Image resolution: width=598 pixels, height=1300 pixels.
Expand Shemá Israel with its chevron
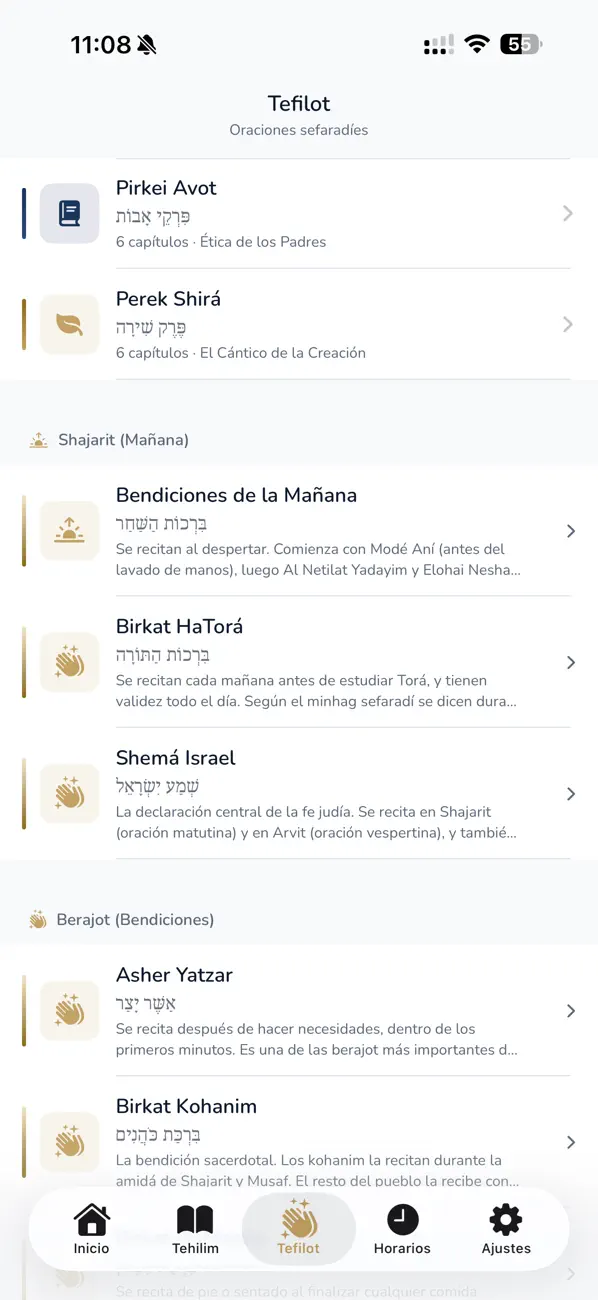click(x=571, y=794)
